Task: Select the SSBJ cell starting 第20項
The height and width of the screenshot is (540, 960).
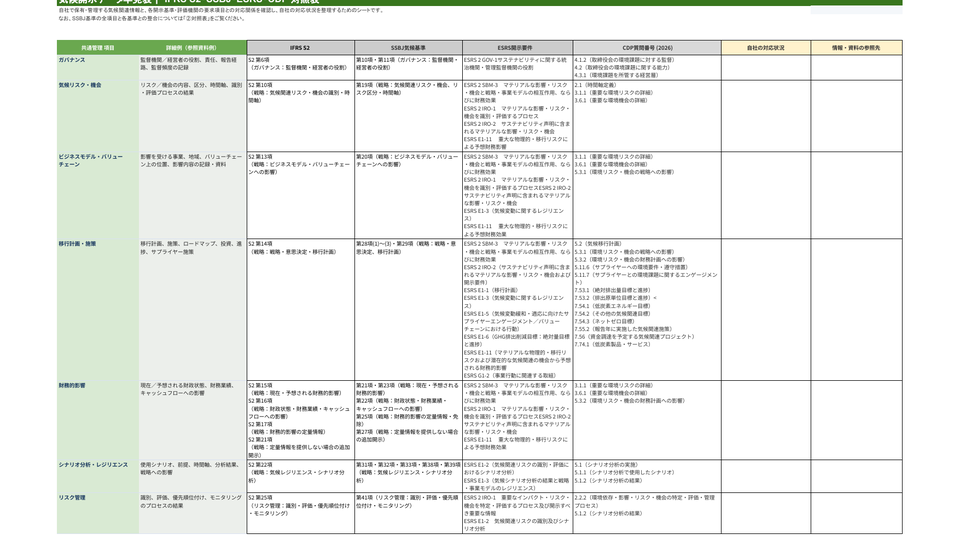Action: (408, 195)
